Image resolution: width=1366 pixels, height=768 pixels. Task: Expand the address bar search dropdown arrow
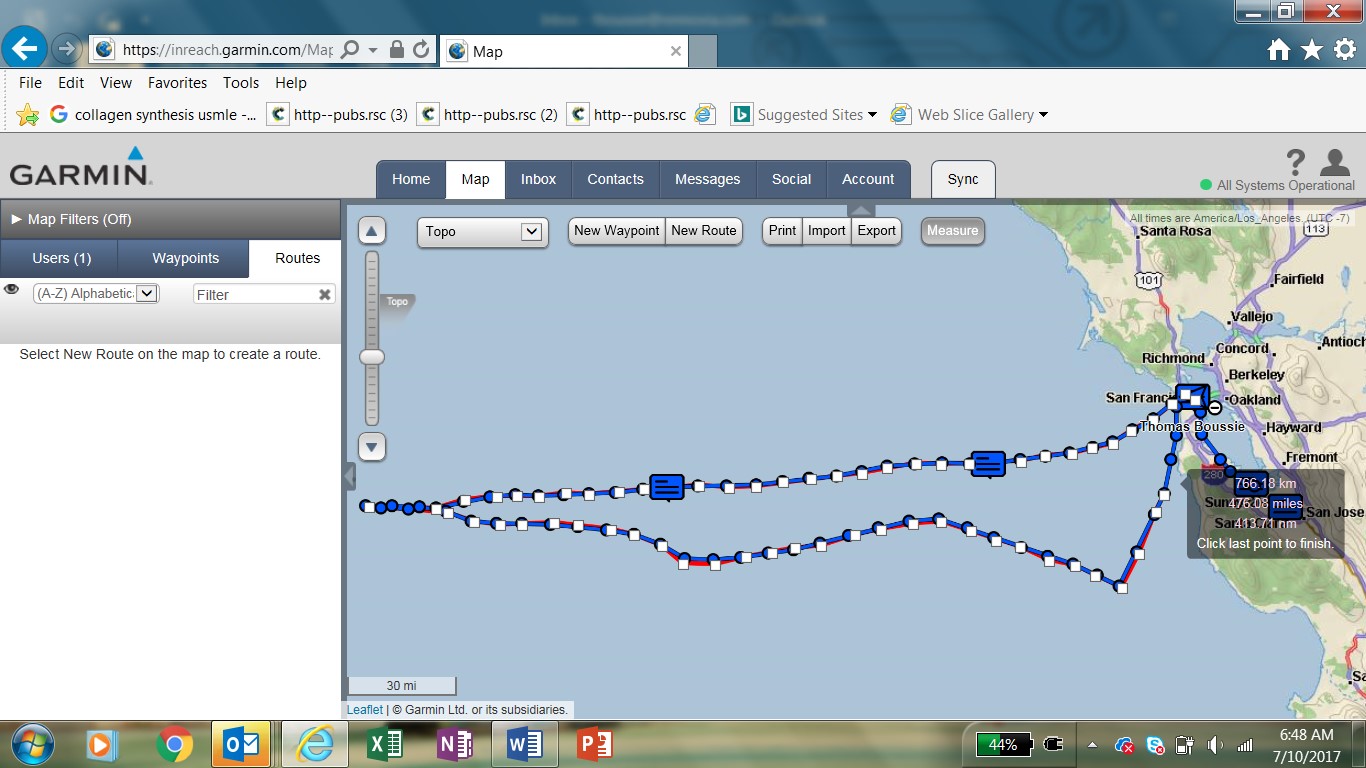tap(373, 50)
